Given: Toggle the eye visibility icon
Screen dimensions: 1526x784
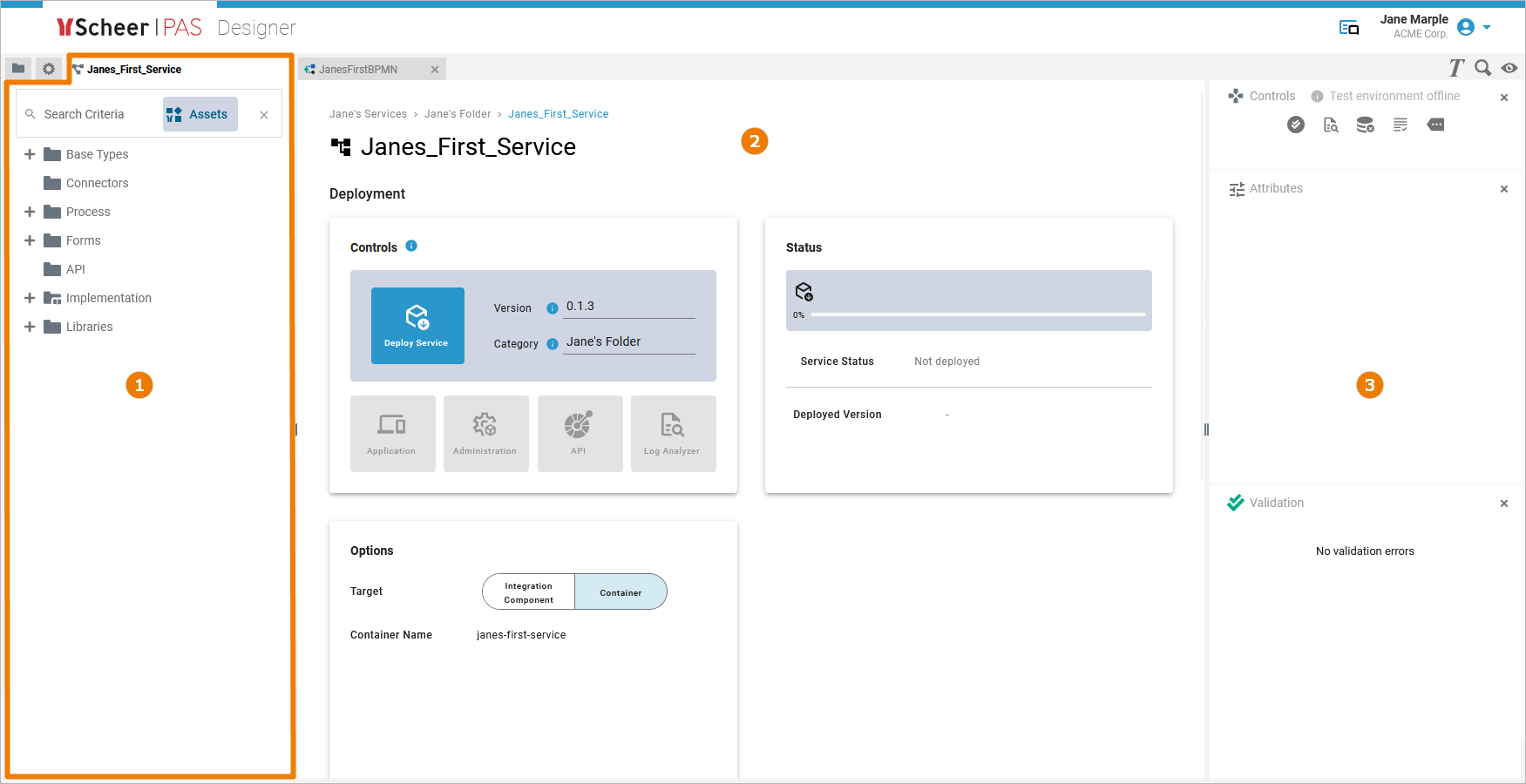Looking at the screenshot, I should pos(1509,68).
